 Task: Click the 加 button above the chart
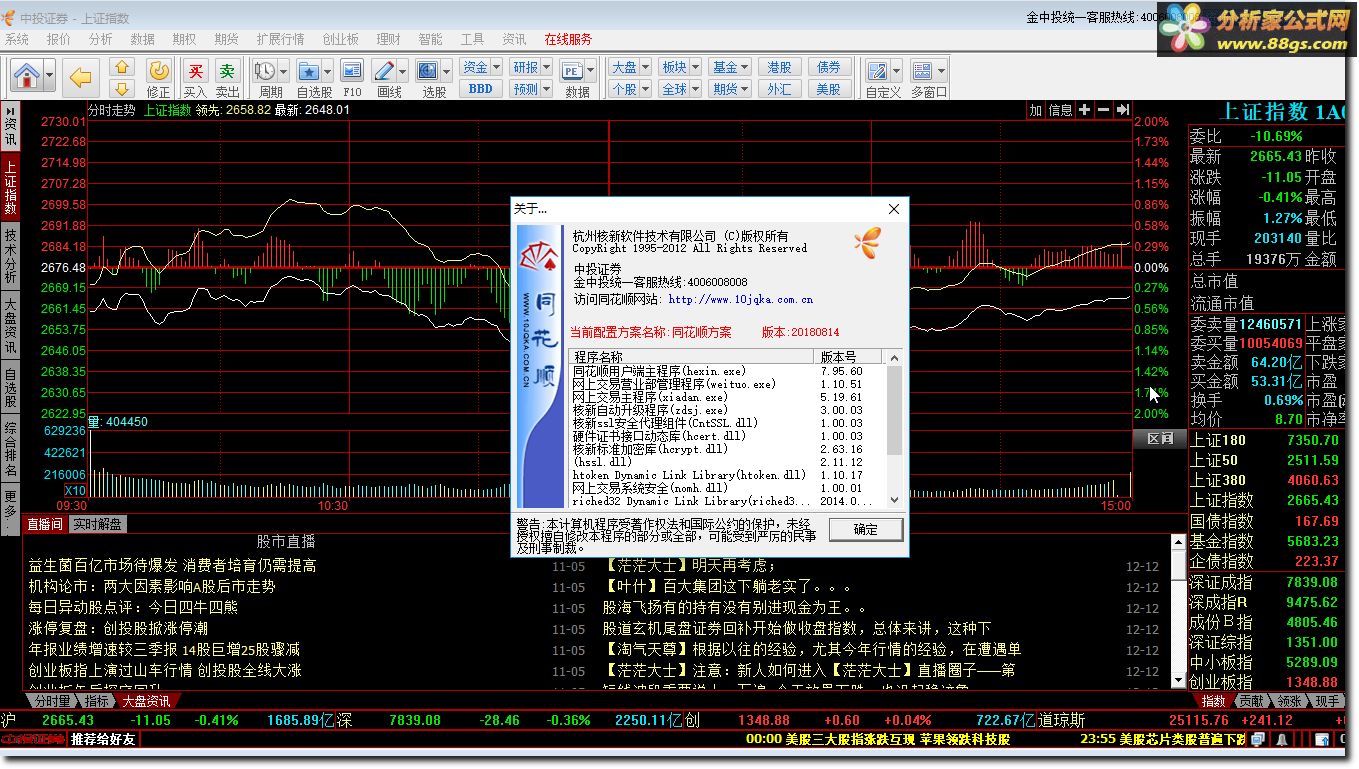pyautogui.click(x=1036, y=110)
